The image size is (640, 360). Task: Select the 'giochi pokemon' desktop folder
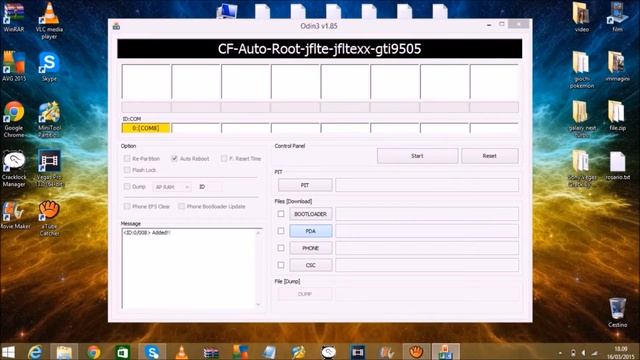click(582, 70)
